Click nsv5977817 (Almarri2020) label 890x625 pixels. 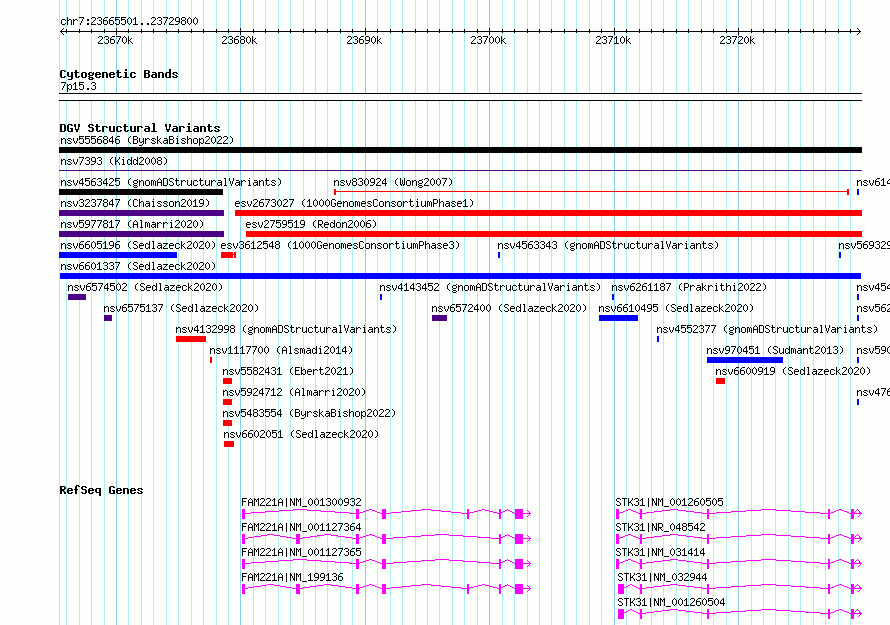(x=132, y=224)
